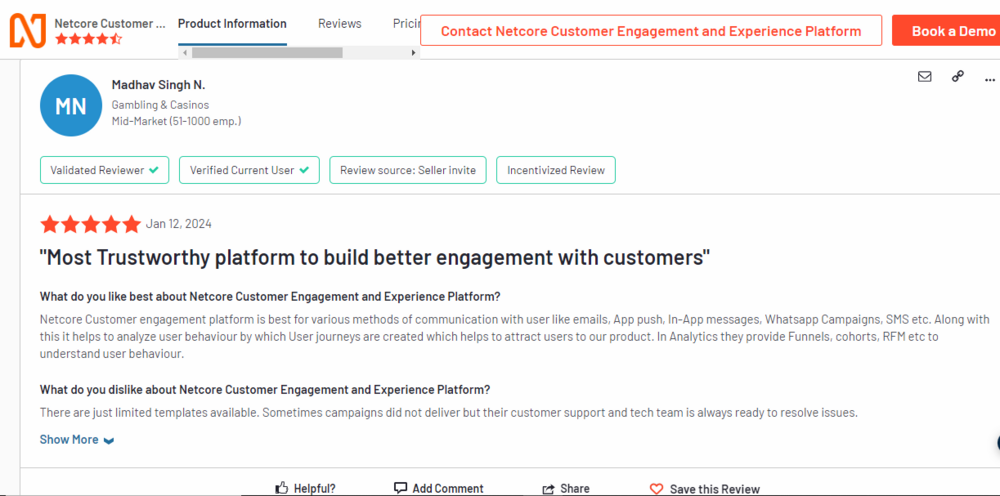Click the Share link text
Image resolution: width=1000 pixels, height=496 pixels.
(x=575, y=489)
